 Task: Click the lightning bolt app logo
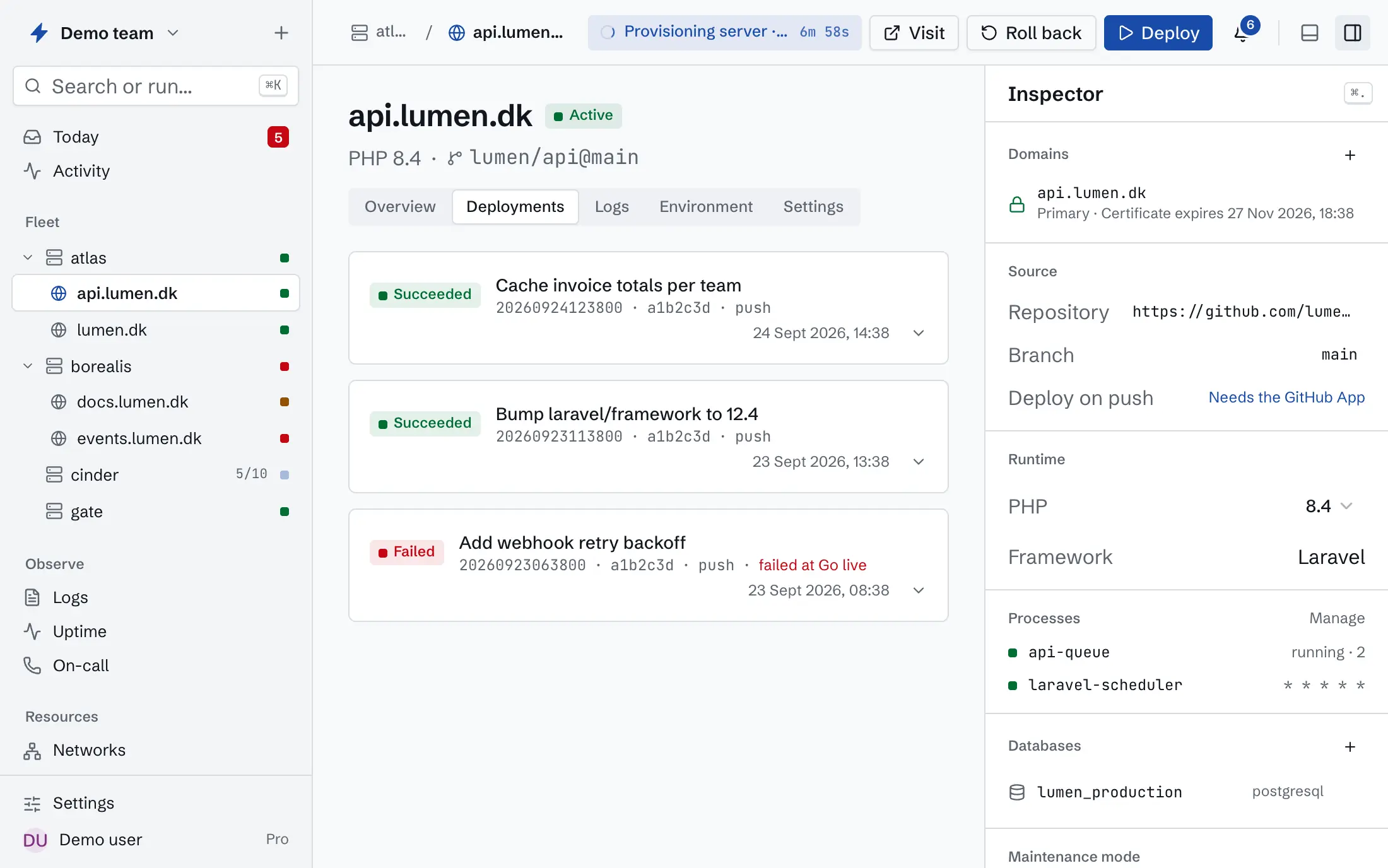click(x=39, y=33)
